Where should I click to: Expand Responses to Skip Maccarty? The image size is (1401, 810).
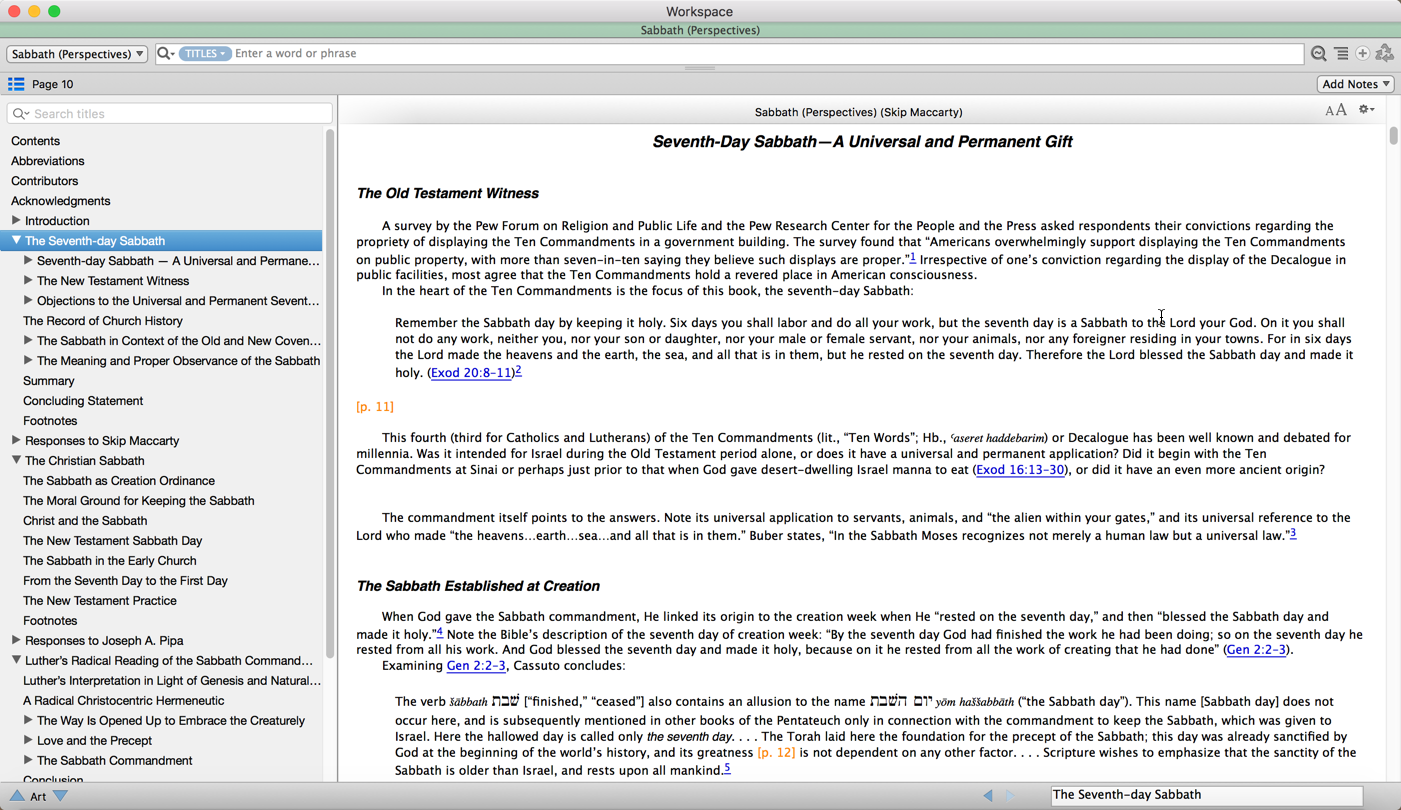16,440
